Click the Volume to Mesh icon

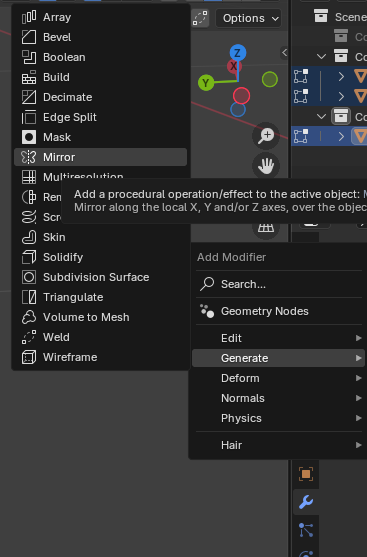pos(29,317)
